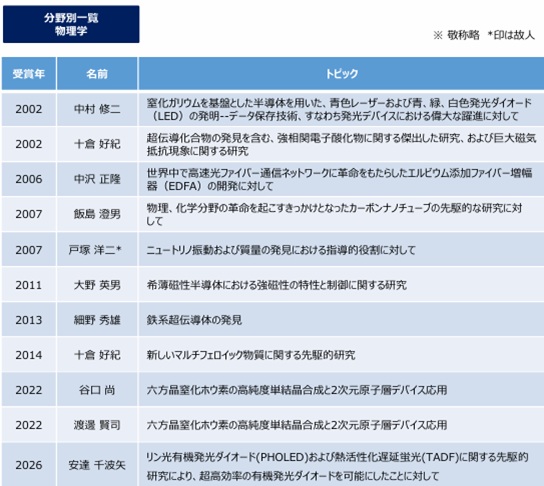Select the name 中村 修二

coord(97,109)
